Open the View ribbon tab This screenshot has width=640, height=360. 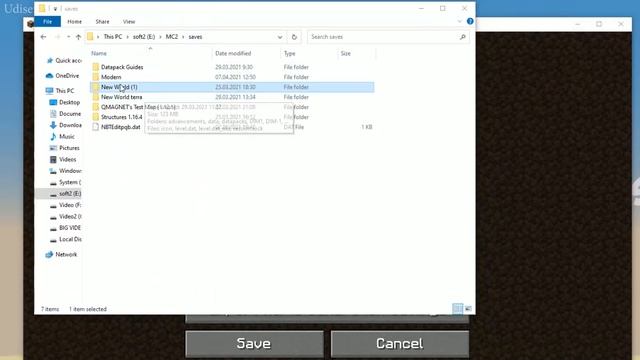[x=129, y=22]
